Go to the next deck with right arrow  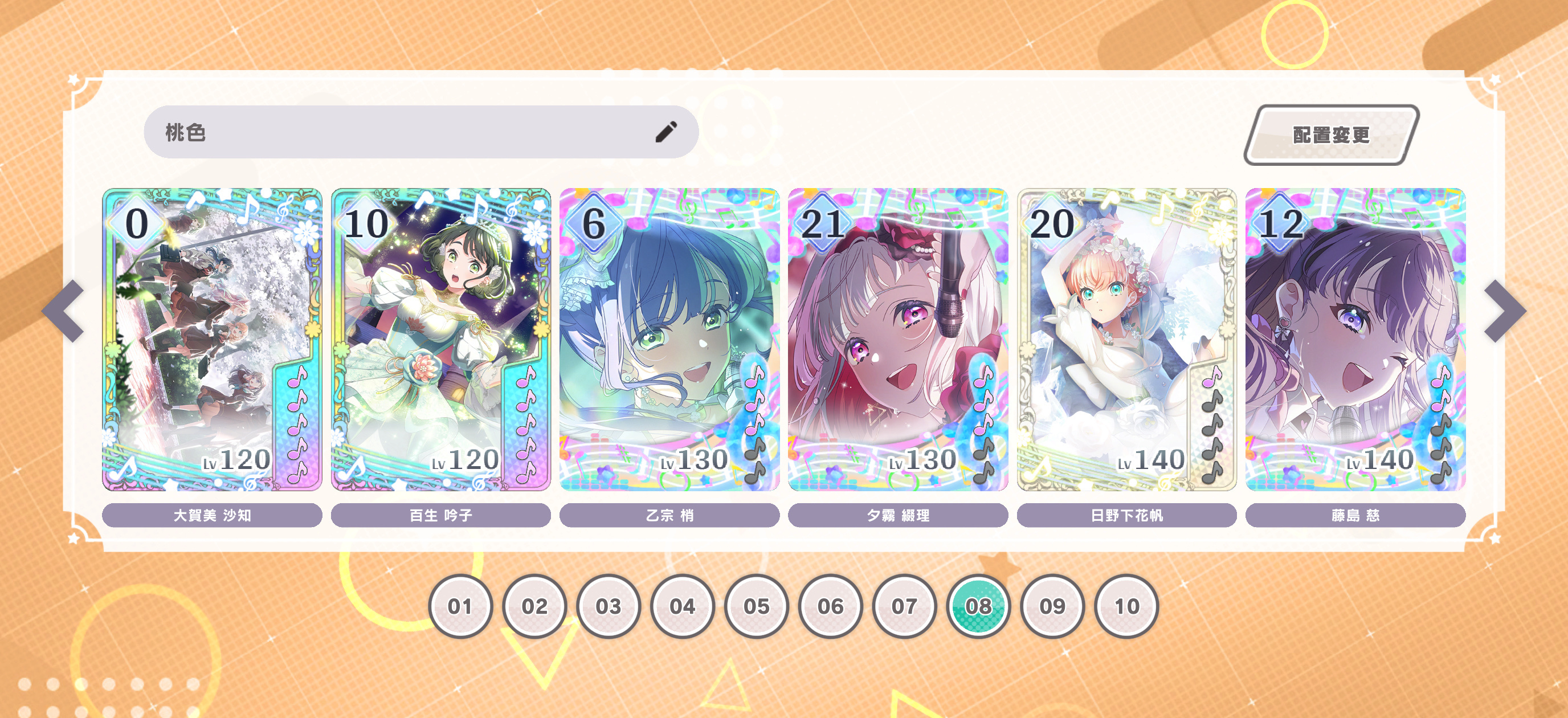point(1505,311)
